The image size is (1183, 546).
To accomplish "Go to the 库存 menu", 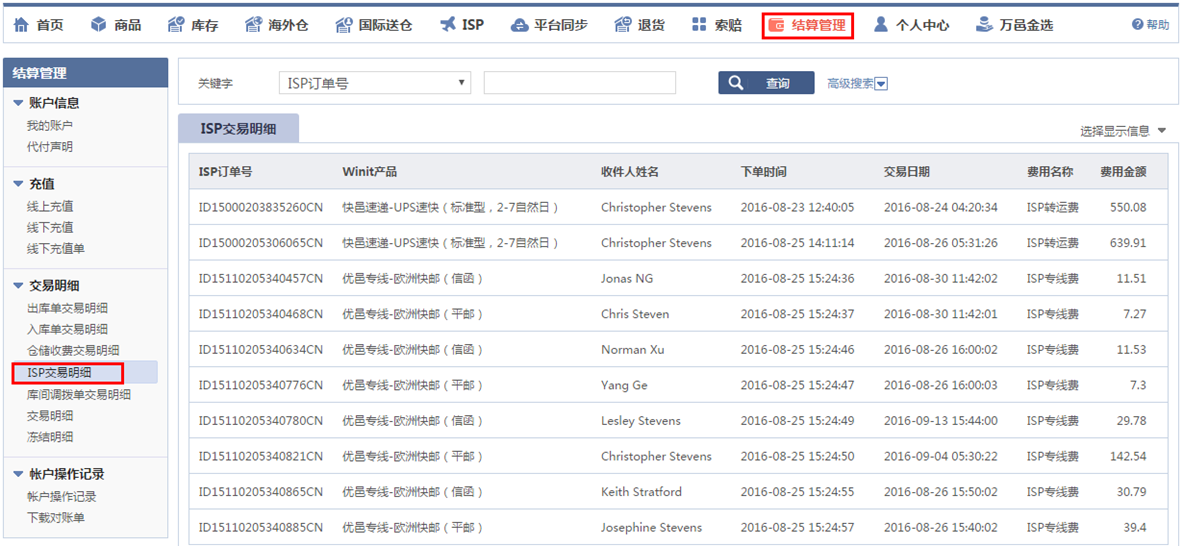I will click(x=204, y=26).
